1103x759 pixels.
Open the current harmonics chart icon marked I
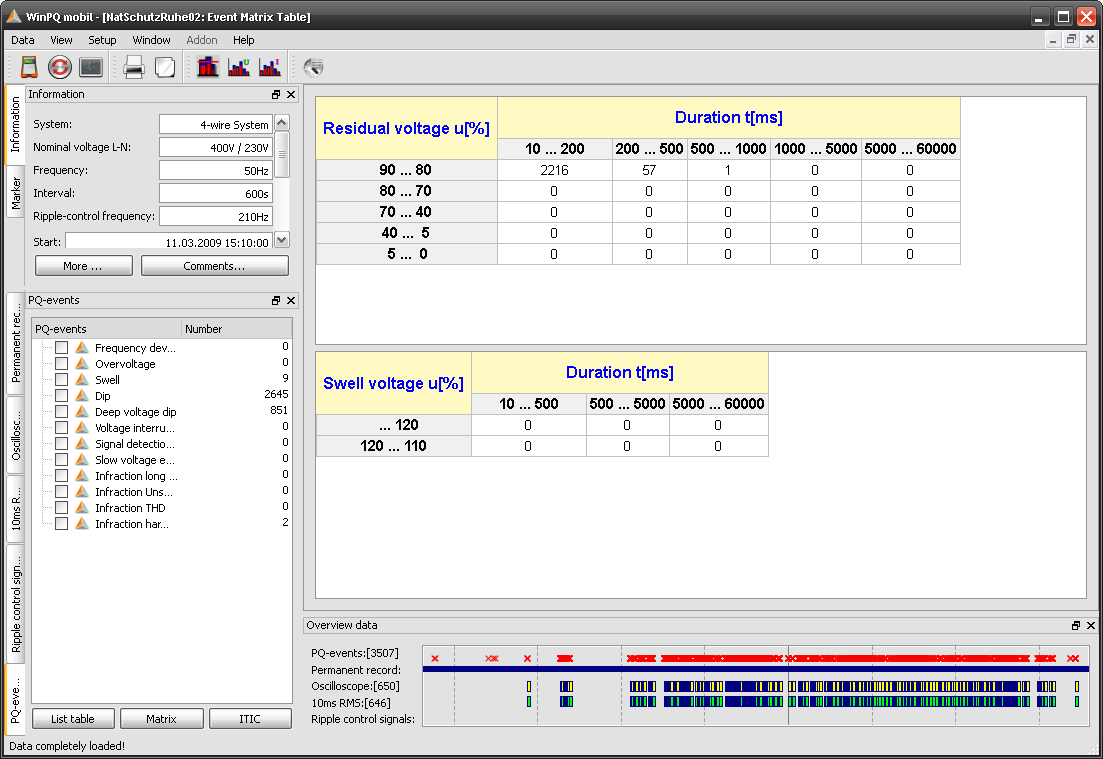point(269,67)
